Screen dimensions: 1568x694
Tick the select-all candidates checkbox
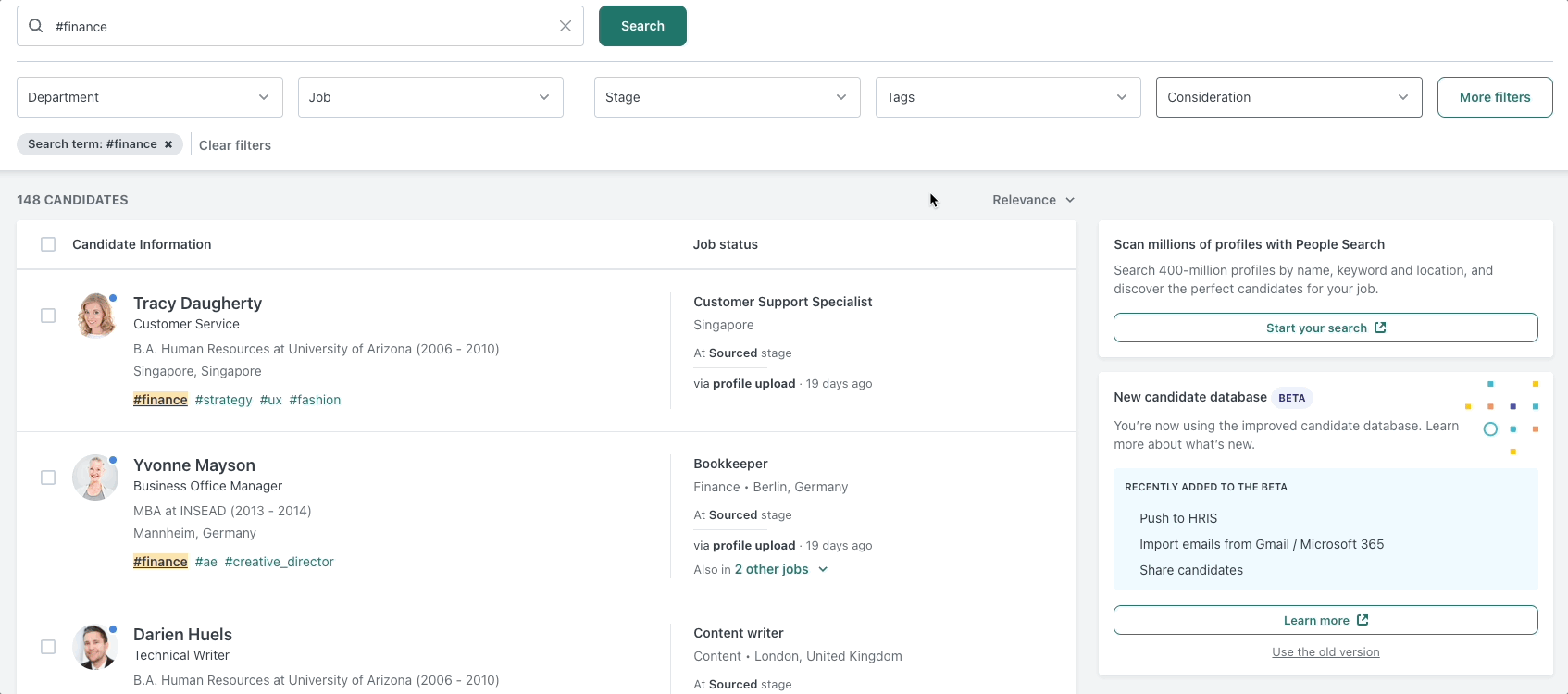coord(48,244)
